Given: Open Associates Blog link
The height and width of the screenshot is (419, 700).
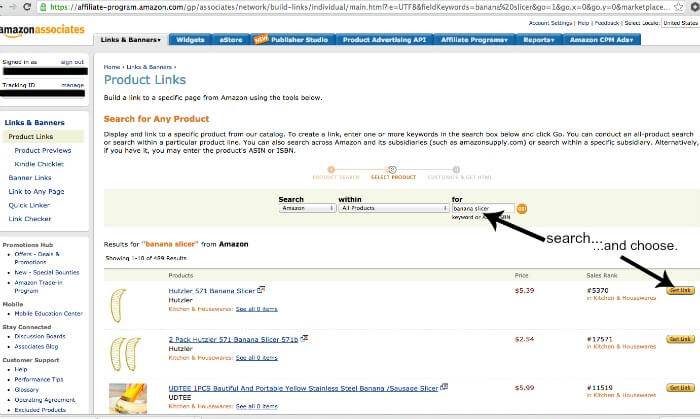Looking at the screenshot, I should [36, 346].
